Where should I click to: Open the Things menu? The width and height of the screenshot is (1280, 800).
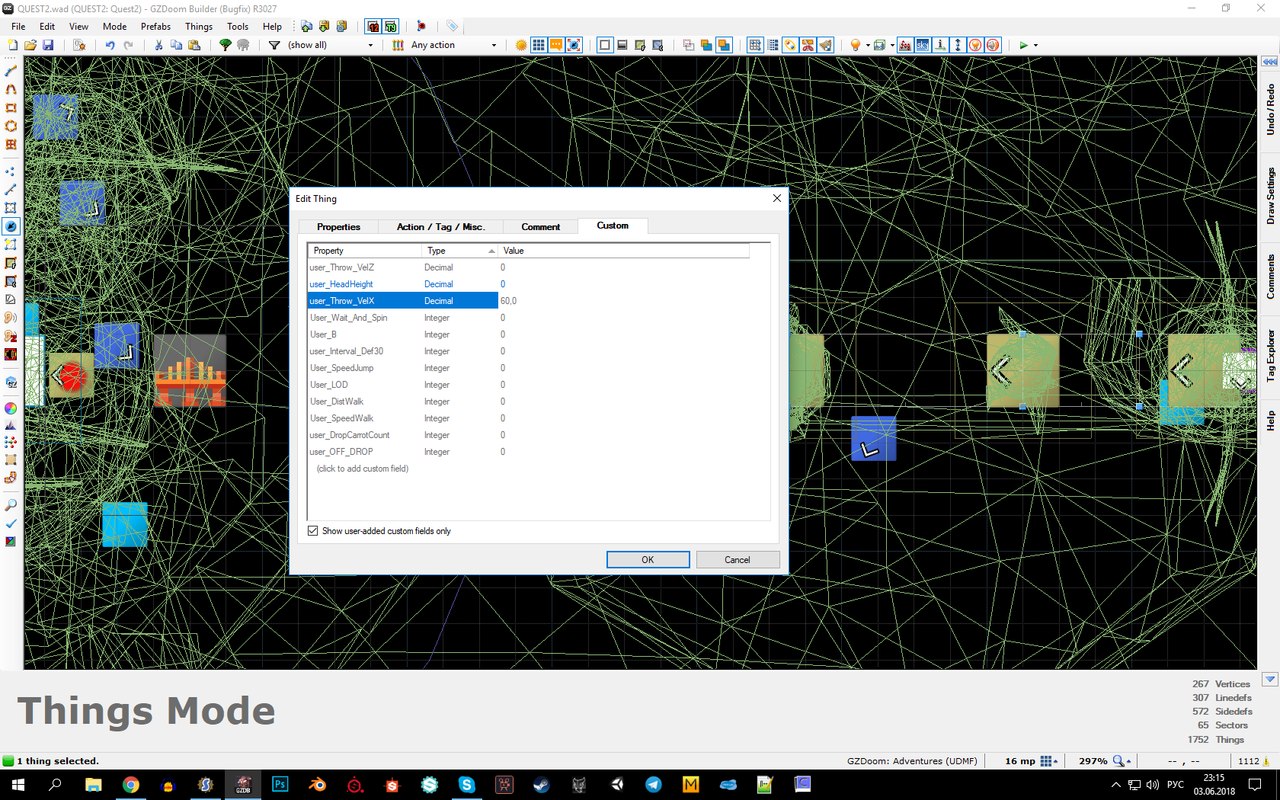[x=199, y=27]
